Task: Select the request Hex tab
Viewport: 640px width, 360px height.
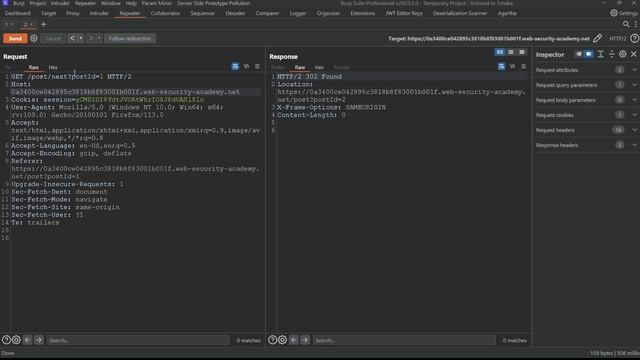Action: tap(53, 67)
